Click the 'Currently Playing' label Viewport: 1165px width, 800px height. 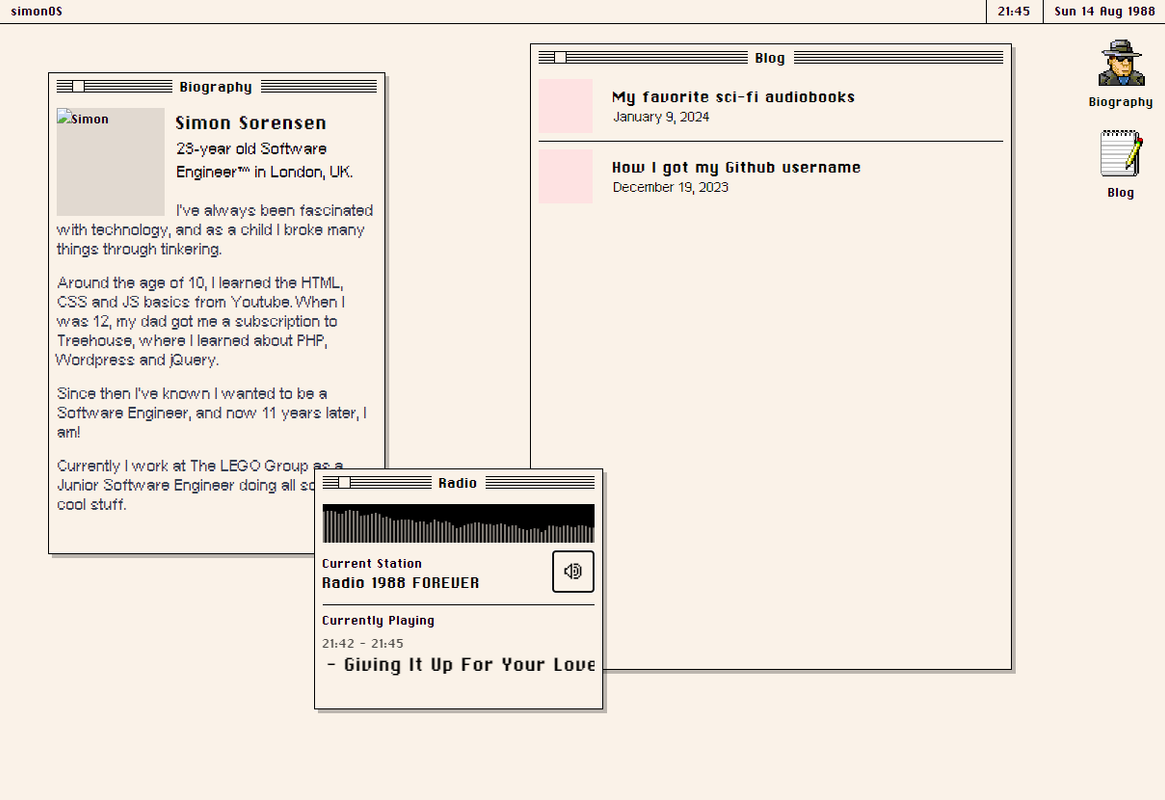click(378, 621)
